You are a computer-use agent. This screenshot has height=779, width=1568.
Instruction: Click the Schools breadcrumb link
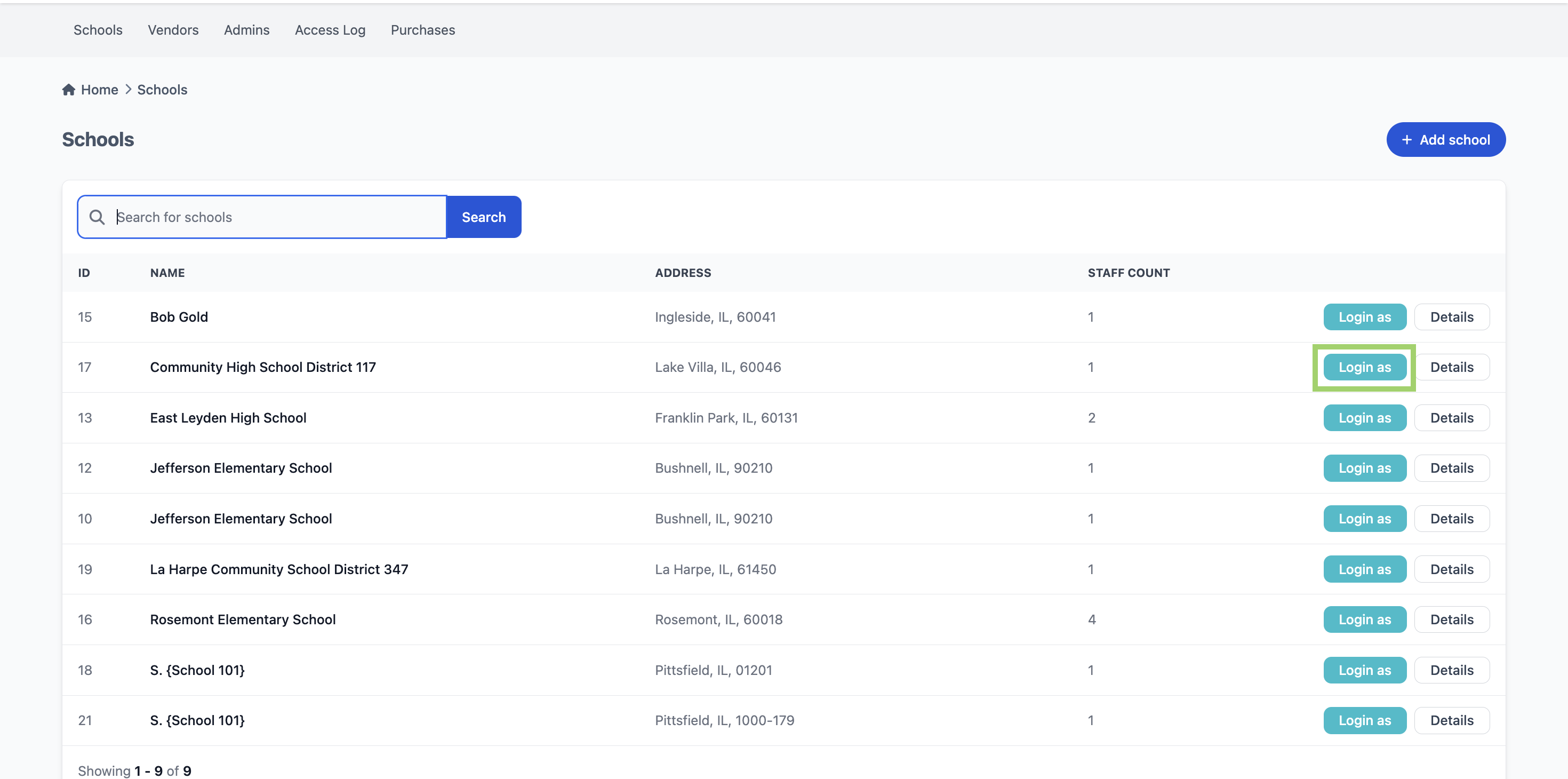[162, 90]
